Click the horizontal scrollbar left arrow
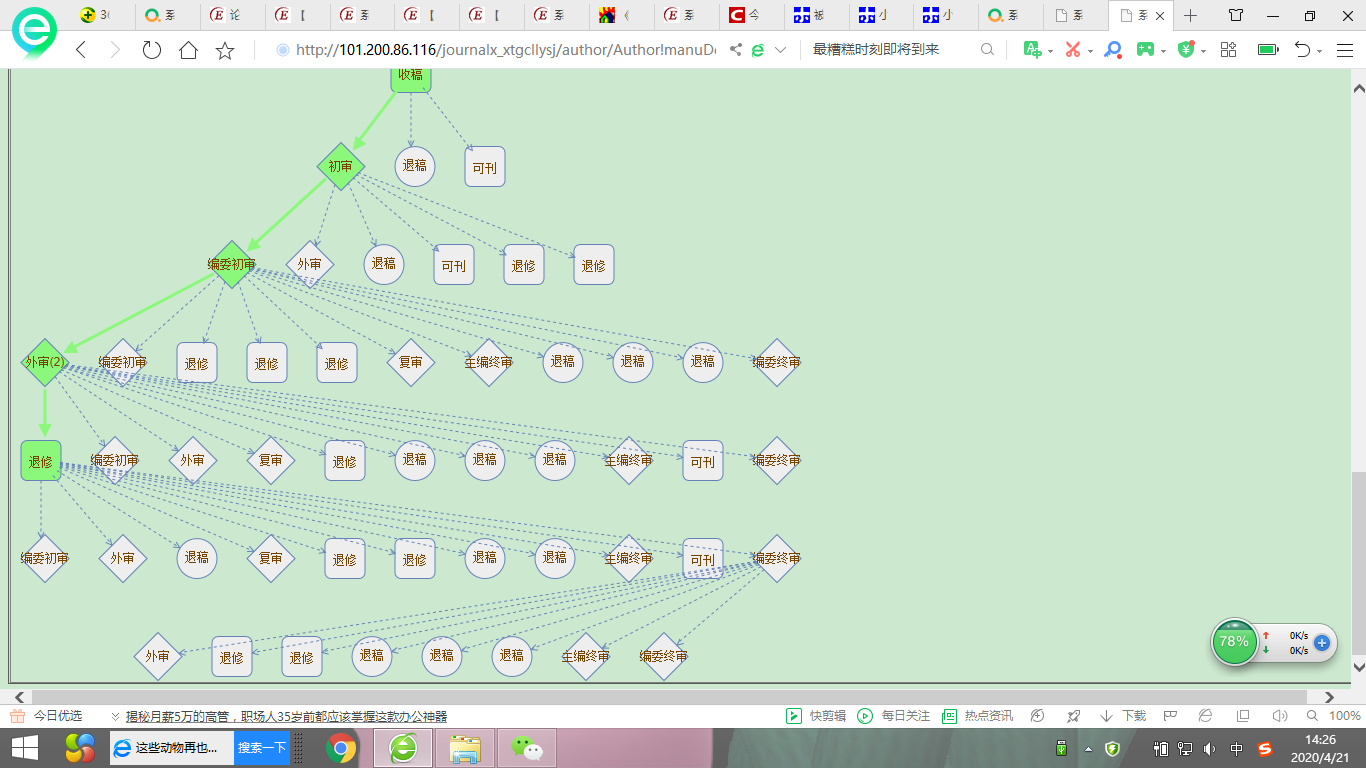1366x768 pixels. click(x=17, y=697)
